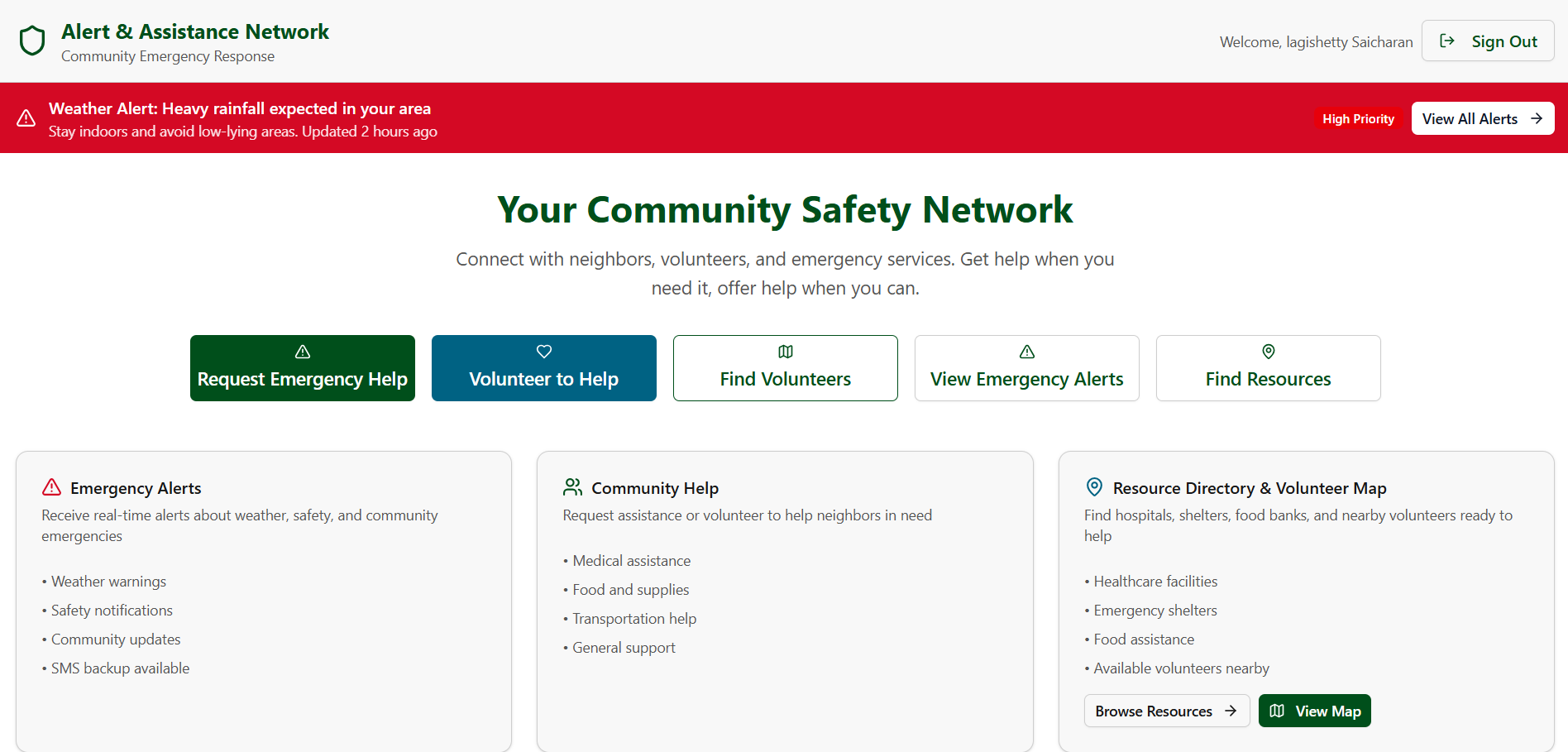Click the map icon on View Map button
Viewport: 1568px width, 752px height.
tap(1277, 711)
